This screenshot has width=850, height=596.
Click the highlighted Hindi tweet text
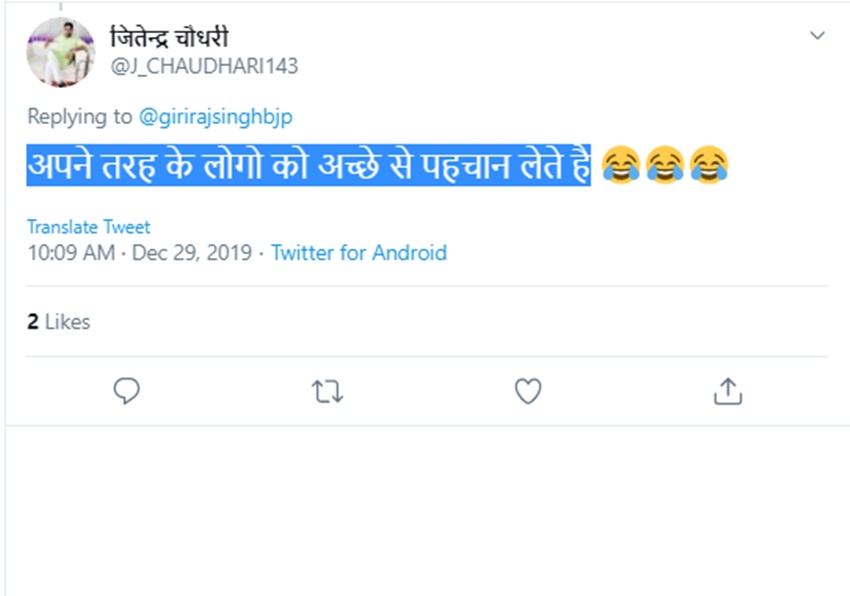point(309,165)
